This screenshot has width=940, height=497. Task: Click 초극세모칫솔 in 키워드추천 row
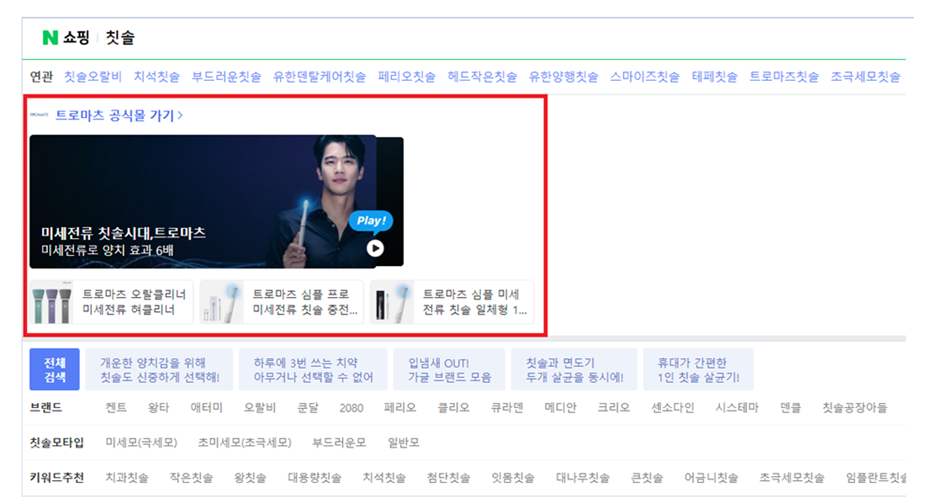pos(791,478)
